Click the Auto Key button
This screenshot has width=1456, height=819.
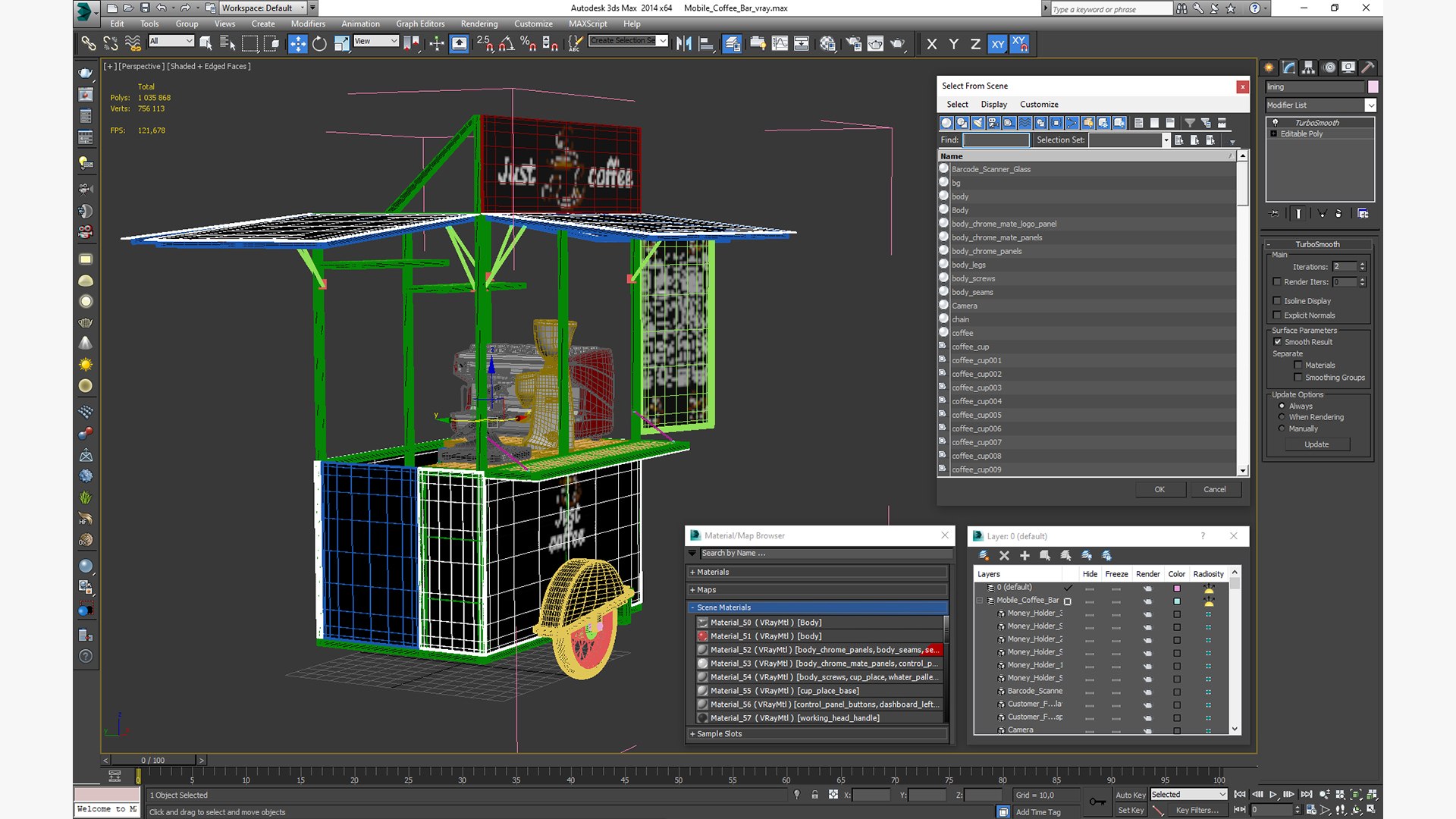tap(1130, 795)
